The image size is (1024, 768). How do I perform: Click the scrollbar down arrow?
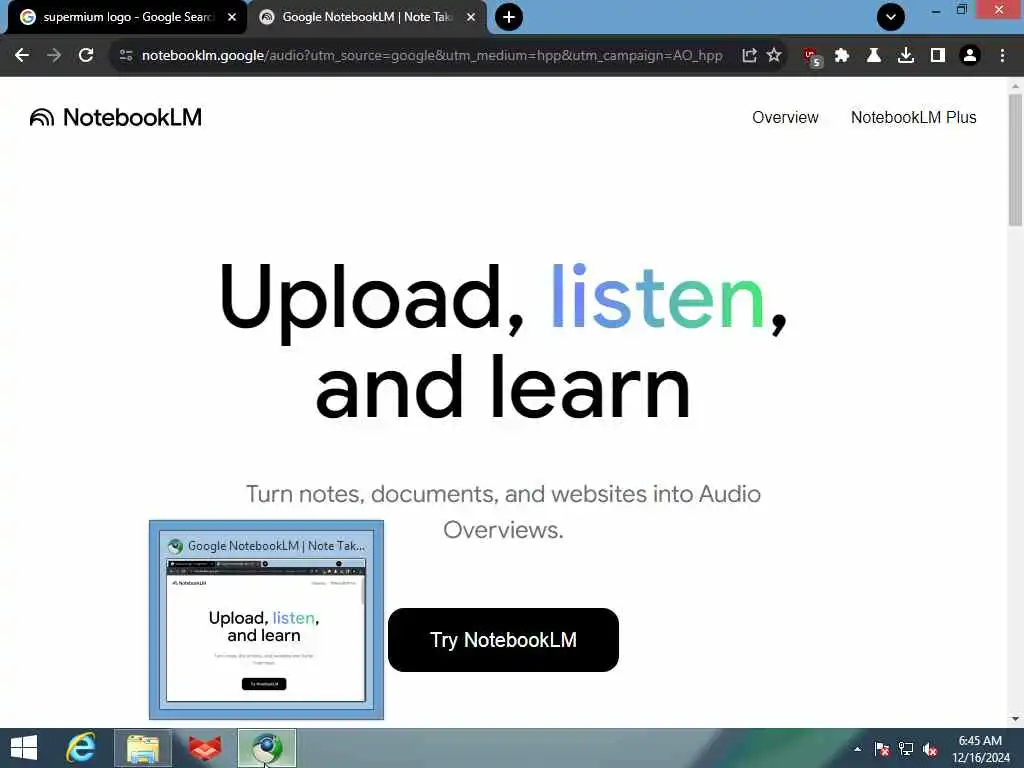click(1015, 719)
